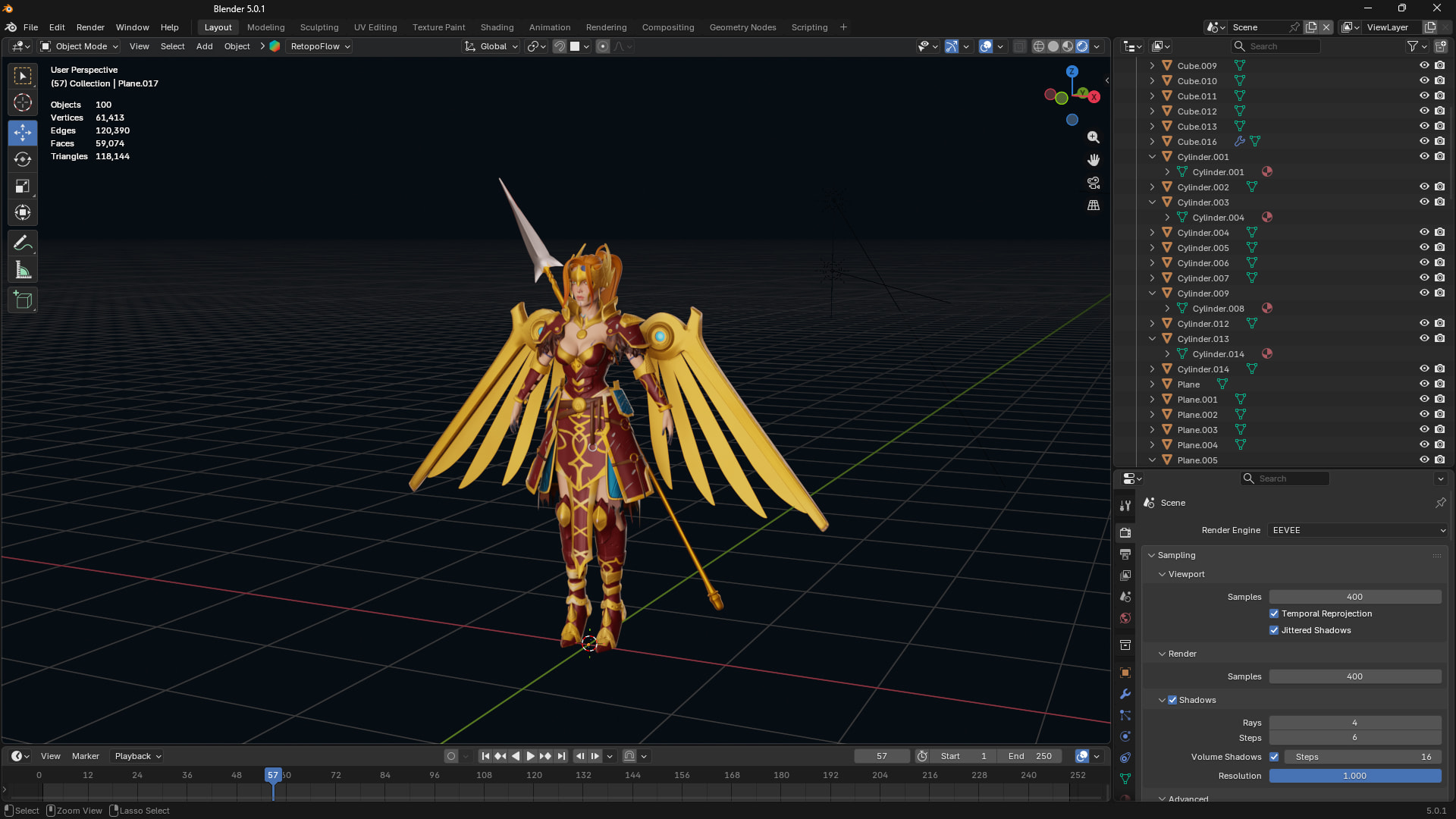The width and height of the screenshot is (1456, 819).
Task: Open the Modifiers wrench properties tab
Action: [1125, 694]
